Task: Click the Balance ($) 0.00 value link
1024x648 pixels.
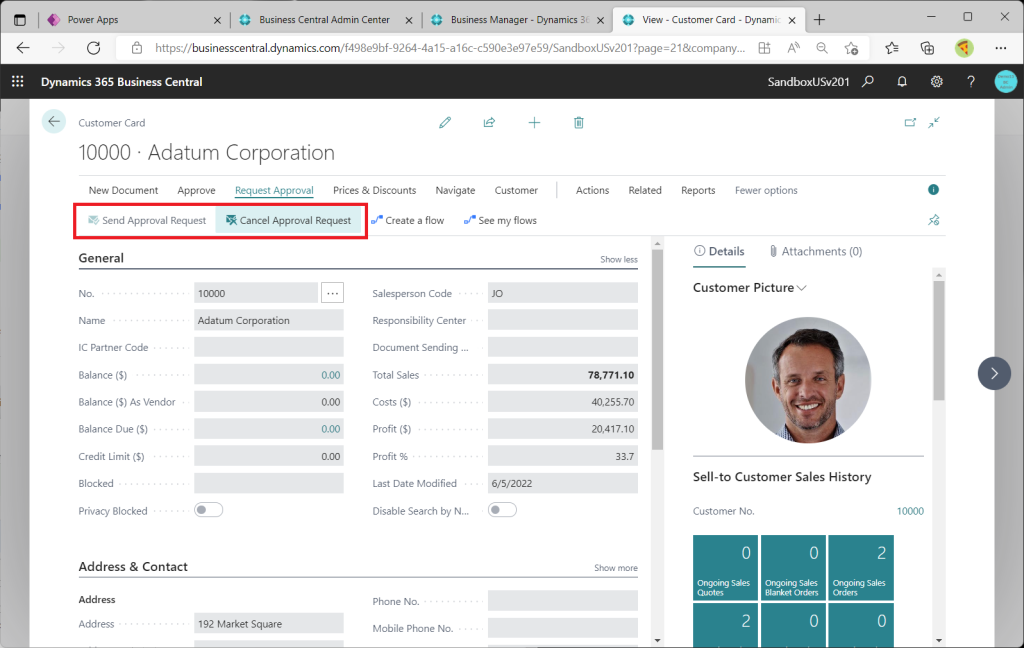Action: point(330,375)
